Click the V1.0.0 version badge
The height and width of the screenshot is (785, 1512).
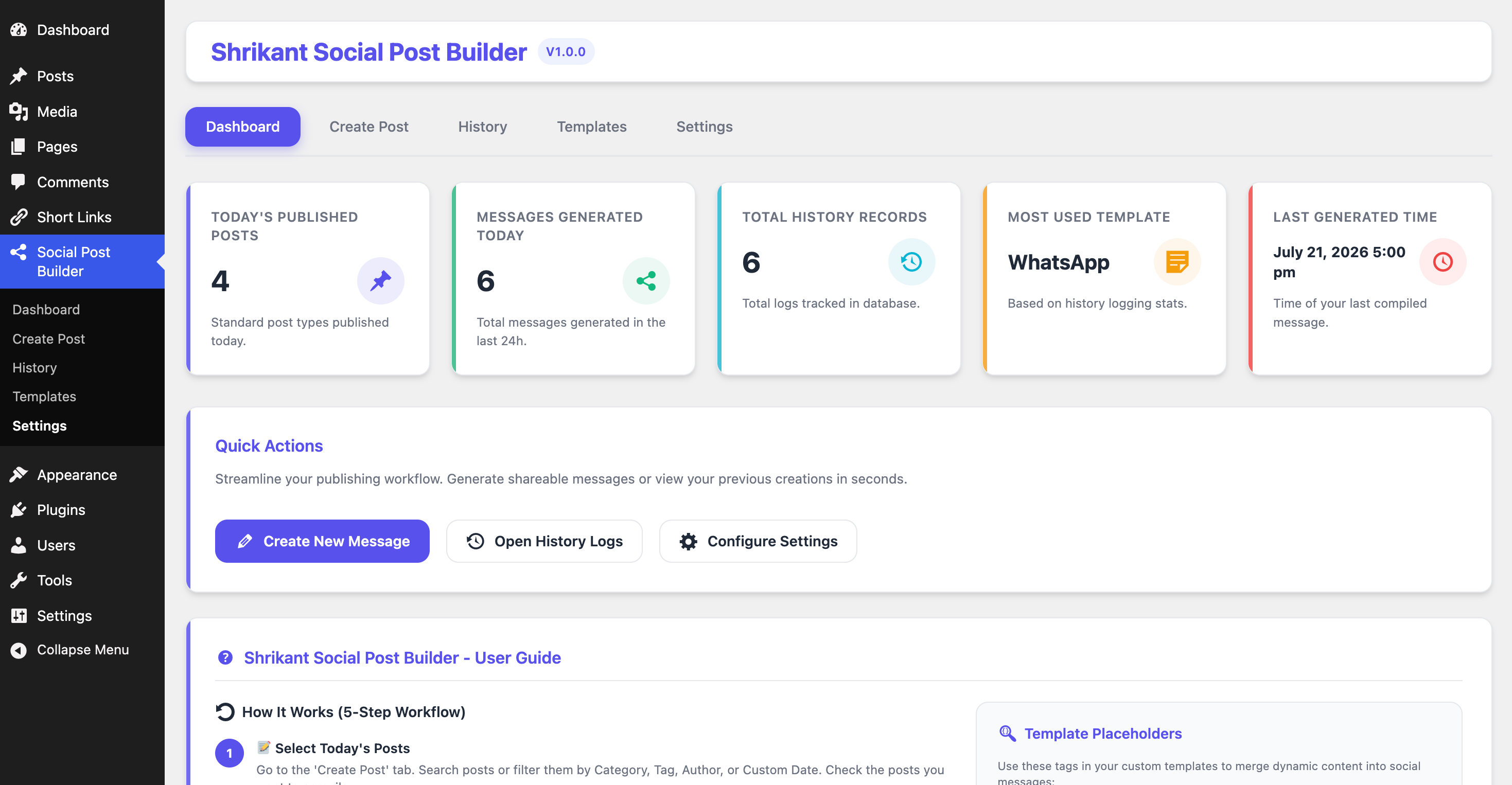566,51
